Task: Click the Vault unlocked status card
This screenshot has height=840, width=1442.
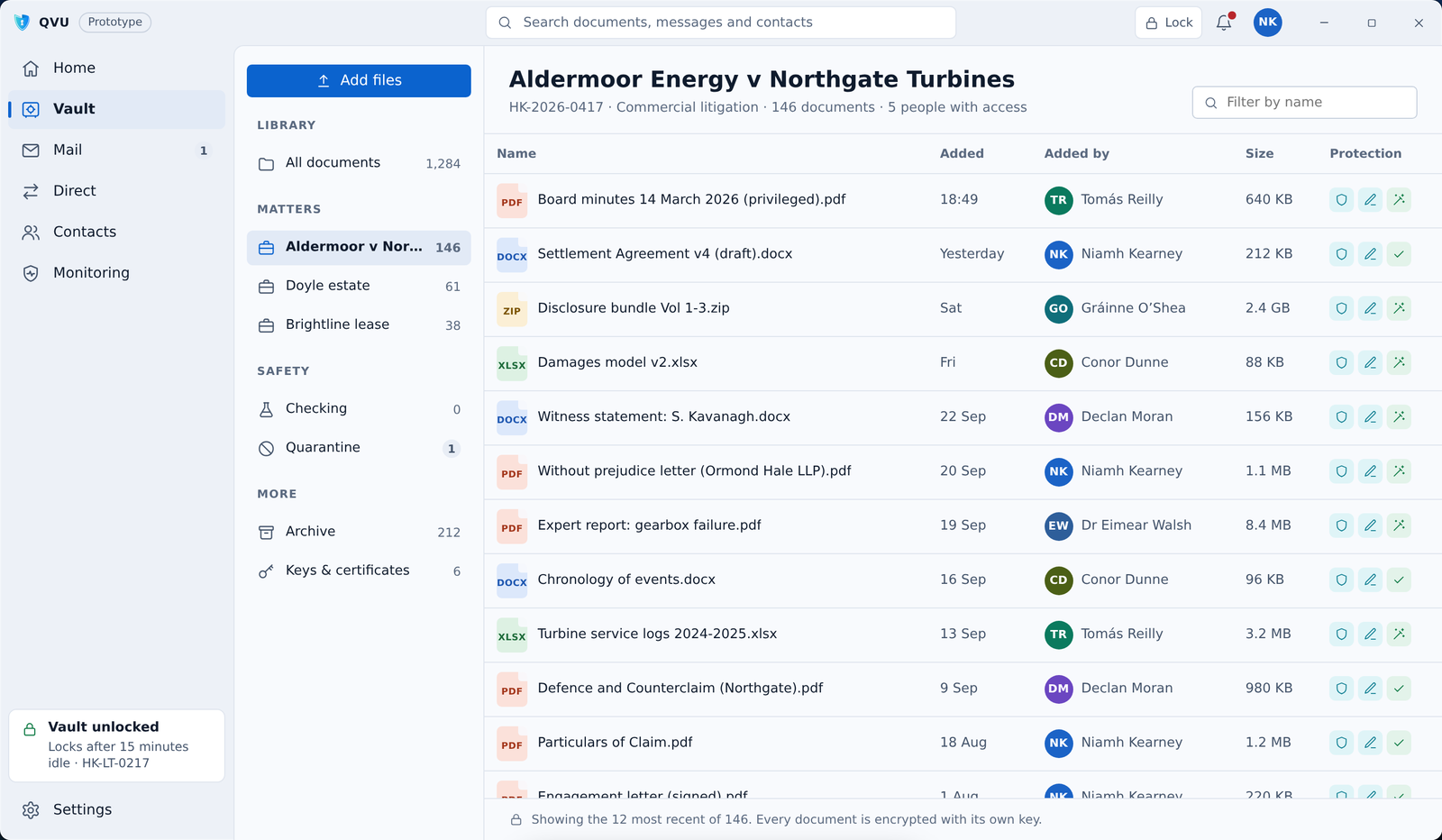Action: click(x=117, y=745)
